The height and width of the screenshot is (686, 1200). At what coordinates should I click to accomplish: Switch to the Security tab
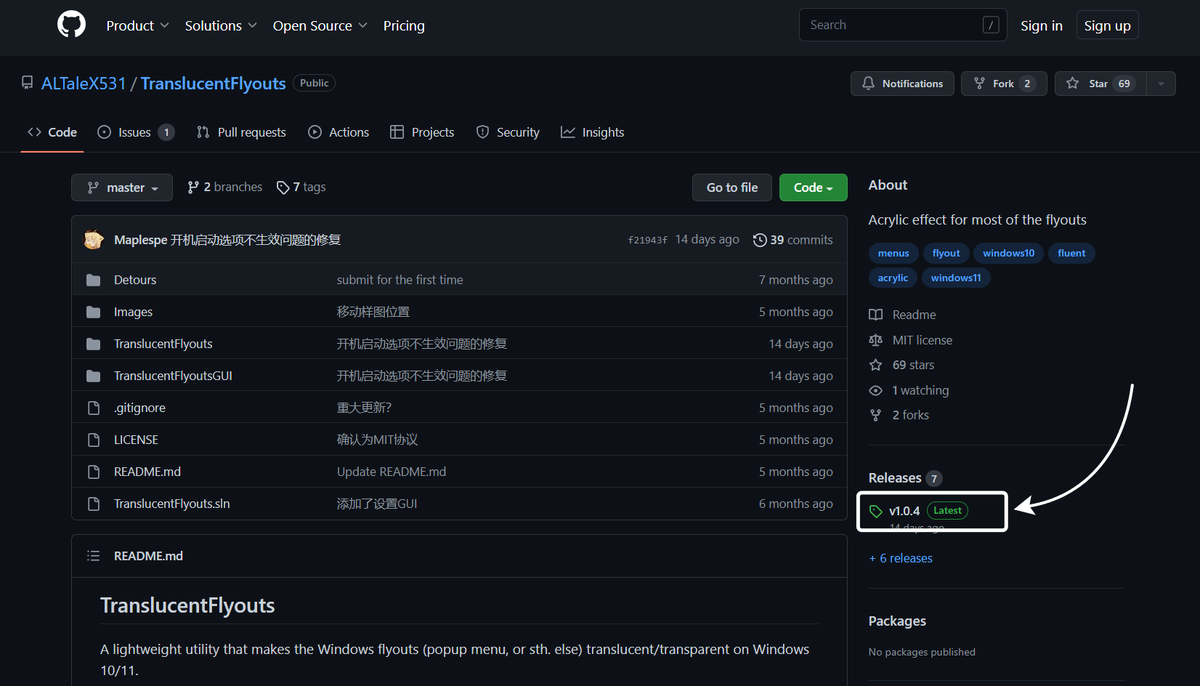508,132
